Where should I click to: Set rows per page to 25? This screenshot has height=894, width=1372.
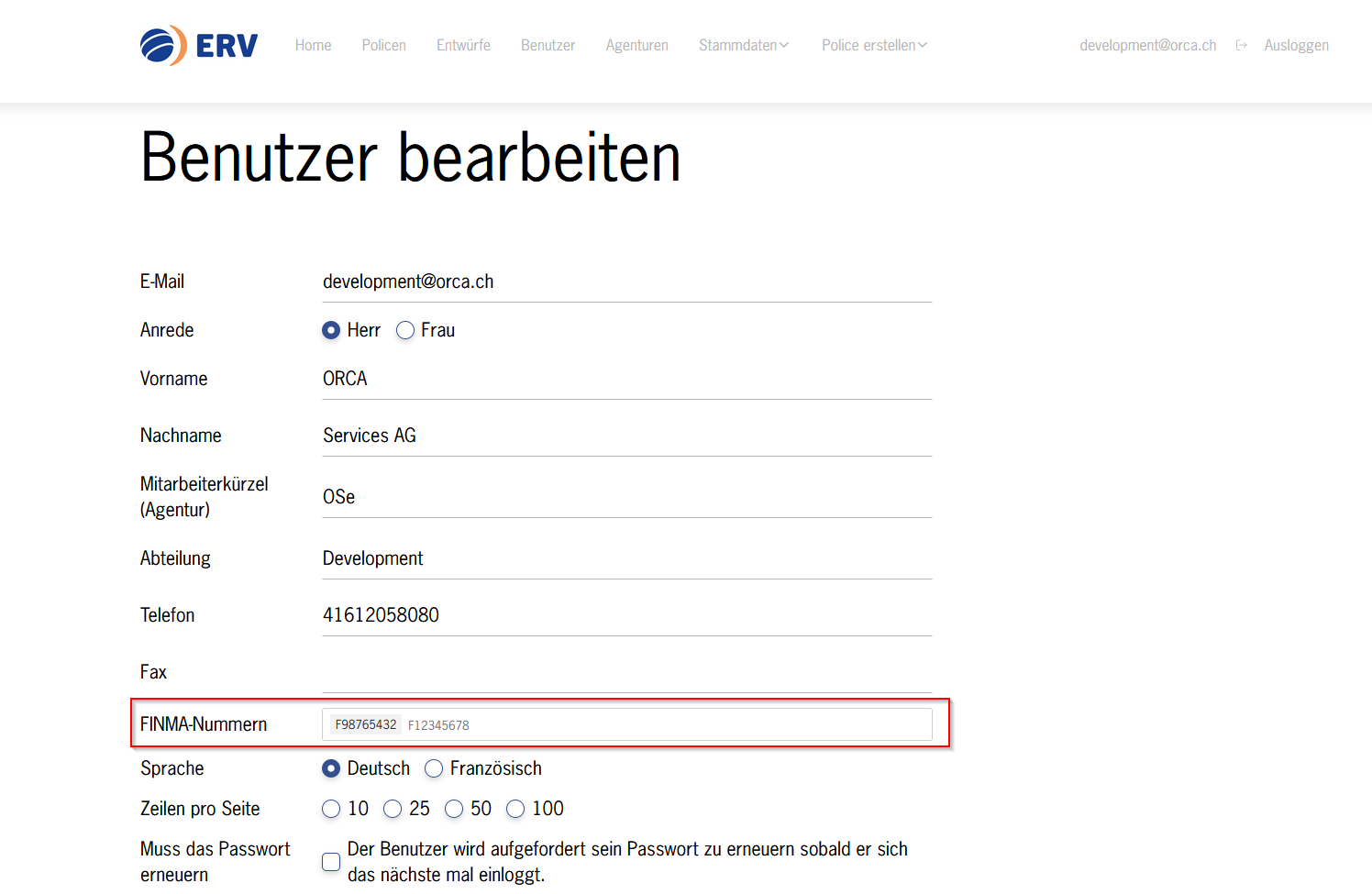point(393,809)
